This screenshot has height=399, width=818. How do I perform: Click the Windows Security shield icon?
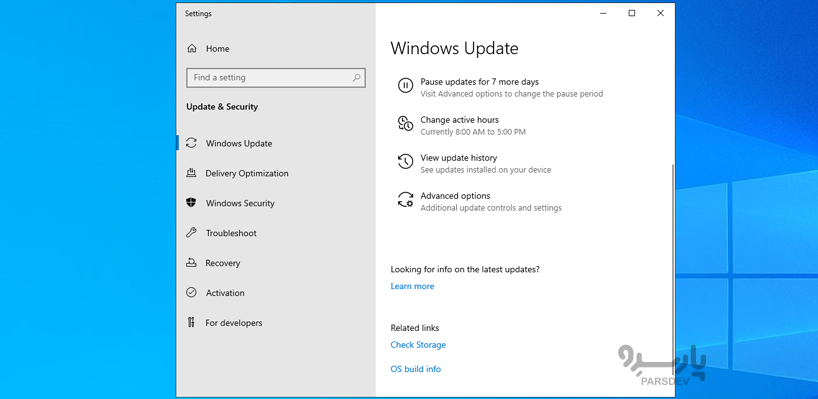point(191,203)
